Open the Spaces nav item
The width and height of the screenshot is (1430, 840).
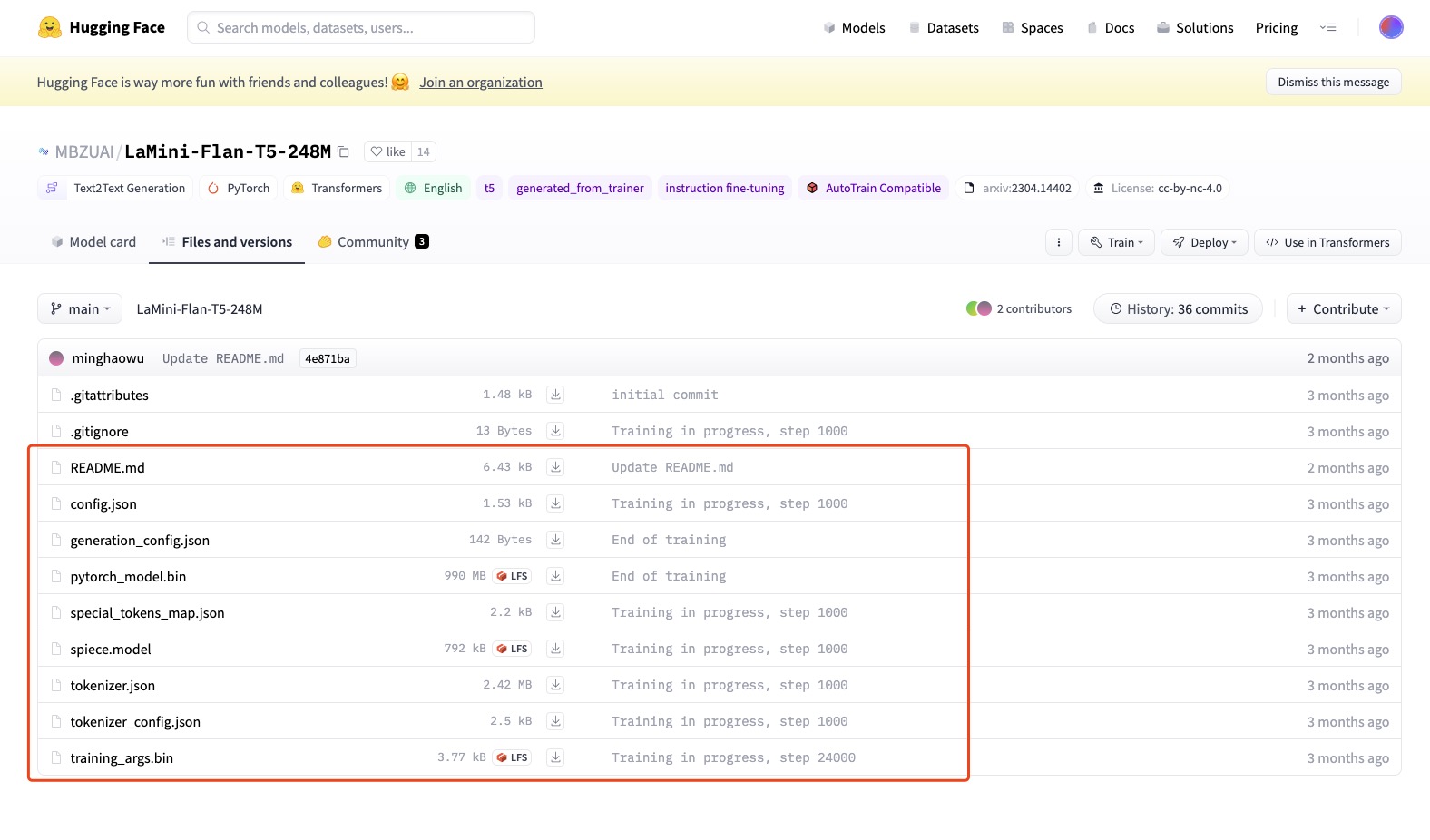tap(1033, 28)
